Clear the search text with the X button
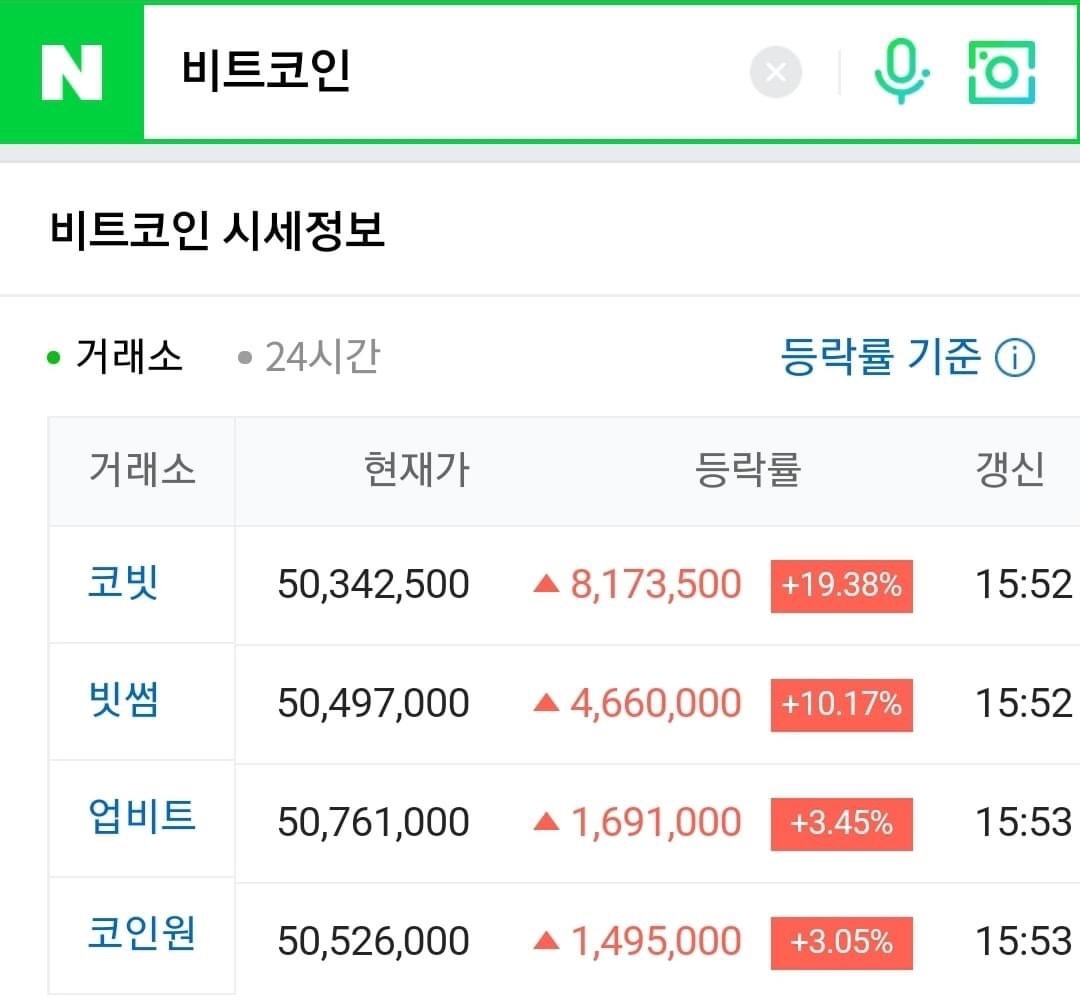This screenshot has width=1080, height=1001. [776, 72]
